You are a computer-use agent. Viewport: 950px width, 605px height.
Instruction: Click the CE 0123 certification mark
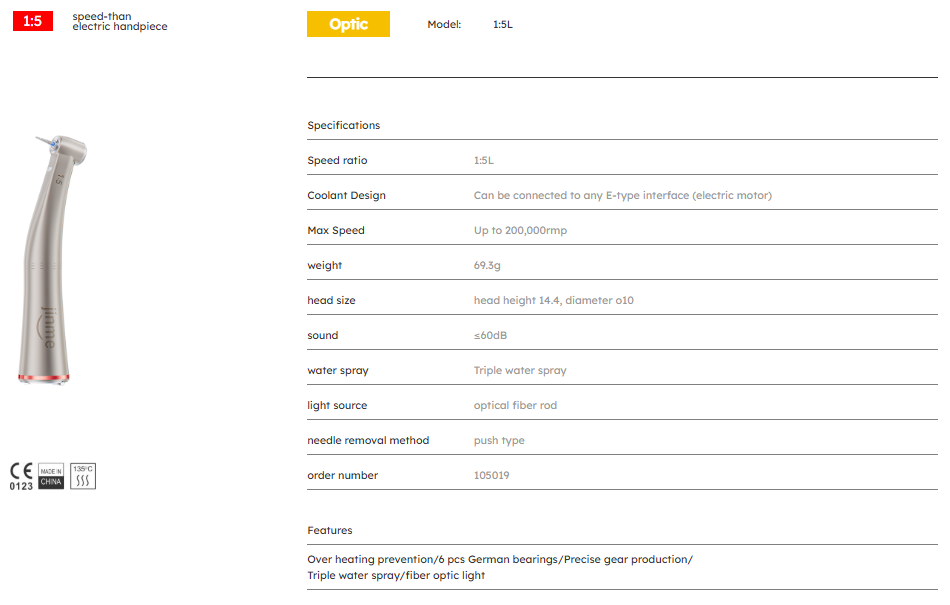coord(21,476)
